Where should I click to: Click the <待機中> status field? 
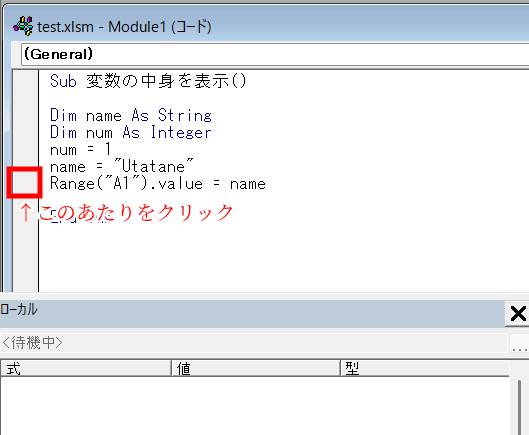click(x=253, y=343)
